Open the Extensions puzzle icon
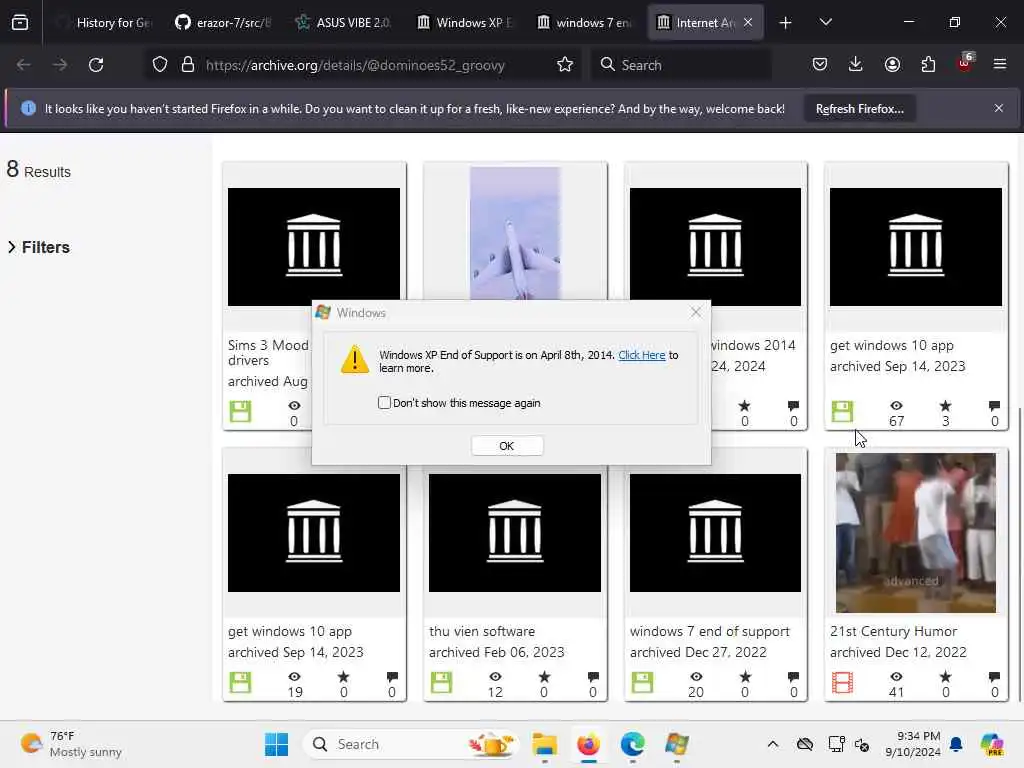The height and width of the screenshot is (768, 1024). coord(928,64)
